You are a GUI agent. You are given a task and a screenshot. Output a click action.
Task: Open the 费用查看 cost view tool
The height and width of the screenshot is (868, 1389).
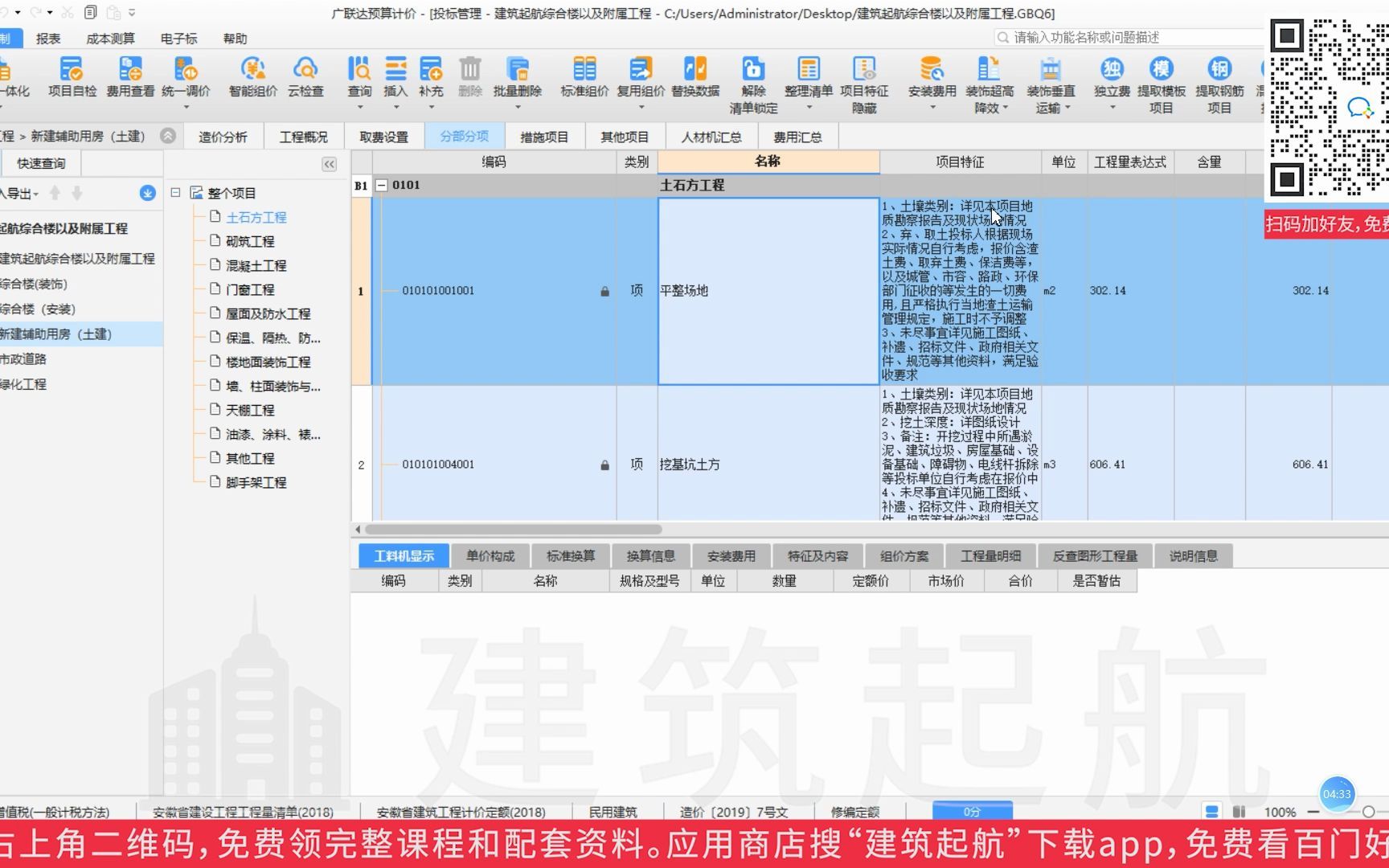[x=130, y=77]
